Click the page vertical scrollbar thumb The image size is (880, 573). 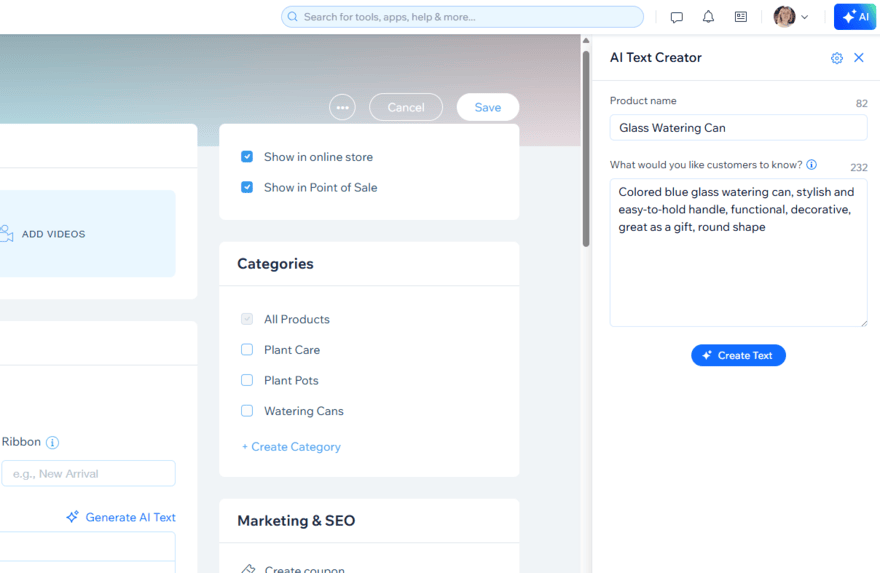[586, 149]
